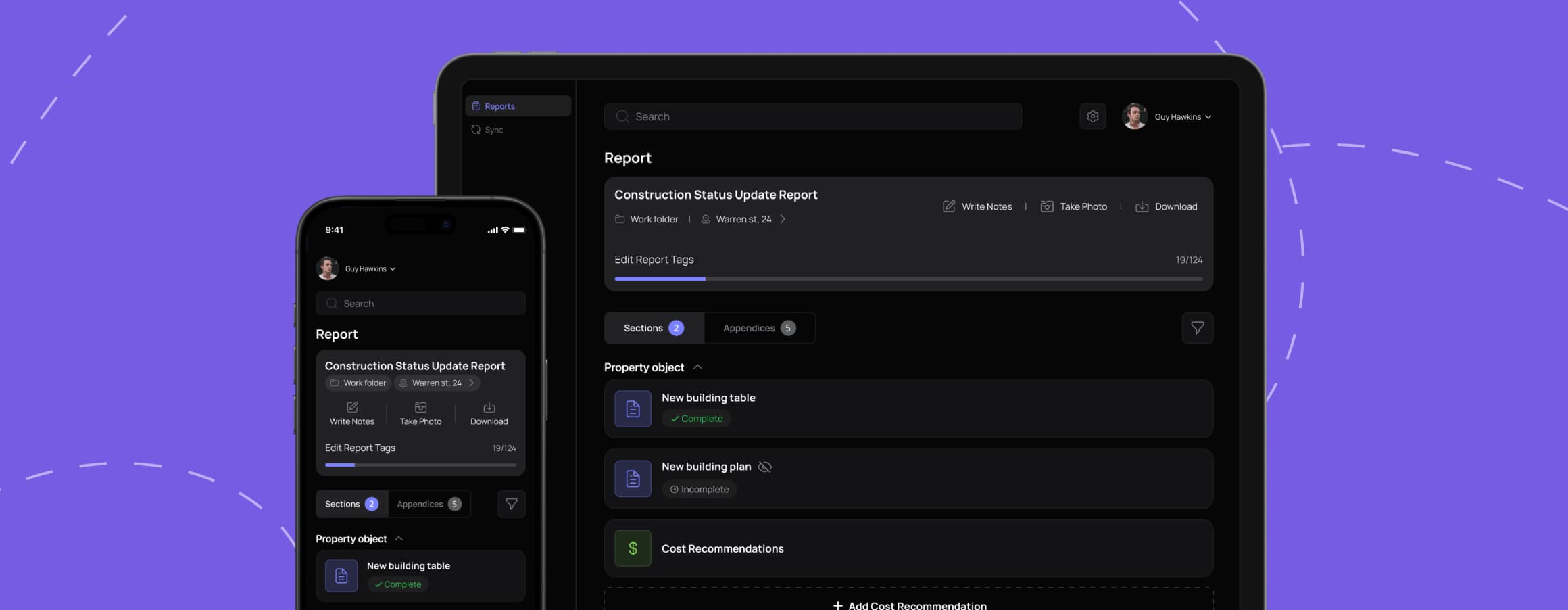Click the Edit Report Tags progress bar on tablet

pos(908,279)
